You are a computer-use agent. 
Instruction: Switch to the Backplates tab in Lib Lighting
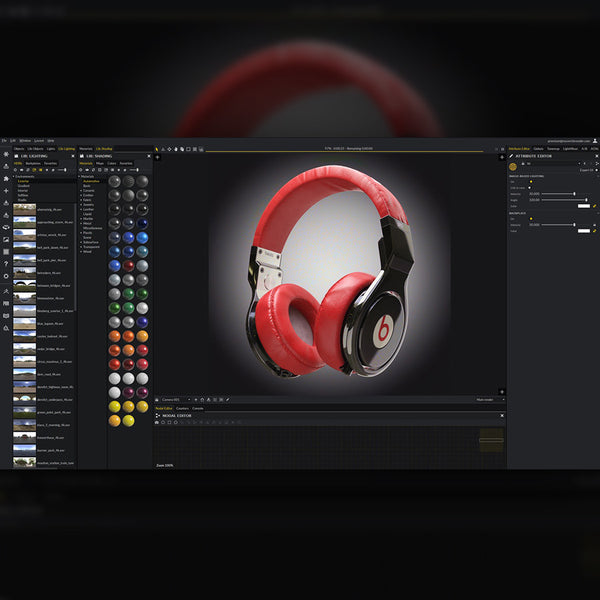tap(33, 163)
